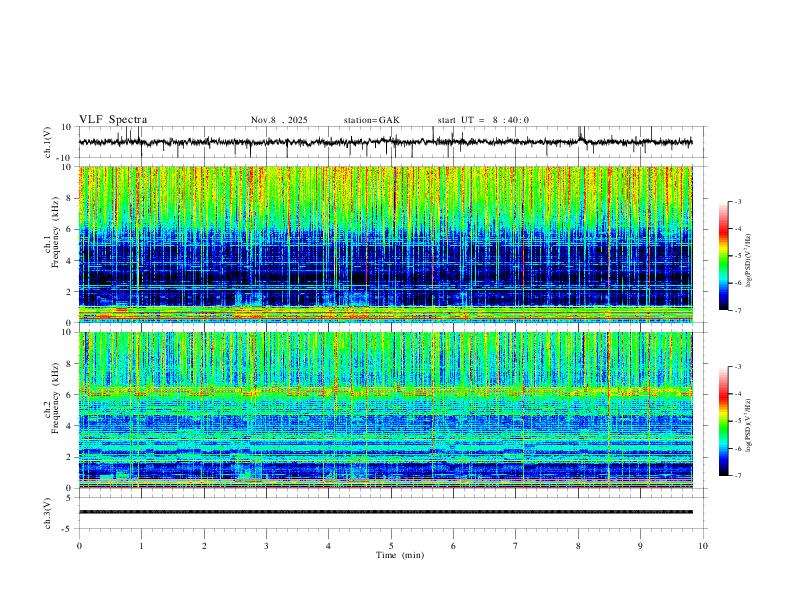Click the ch.1 voltage waveform trace
The width and height of the screenshot is (792, 612).
coord(385,142)
